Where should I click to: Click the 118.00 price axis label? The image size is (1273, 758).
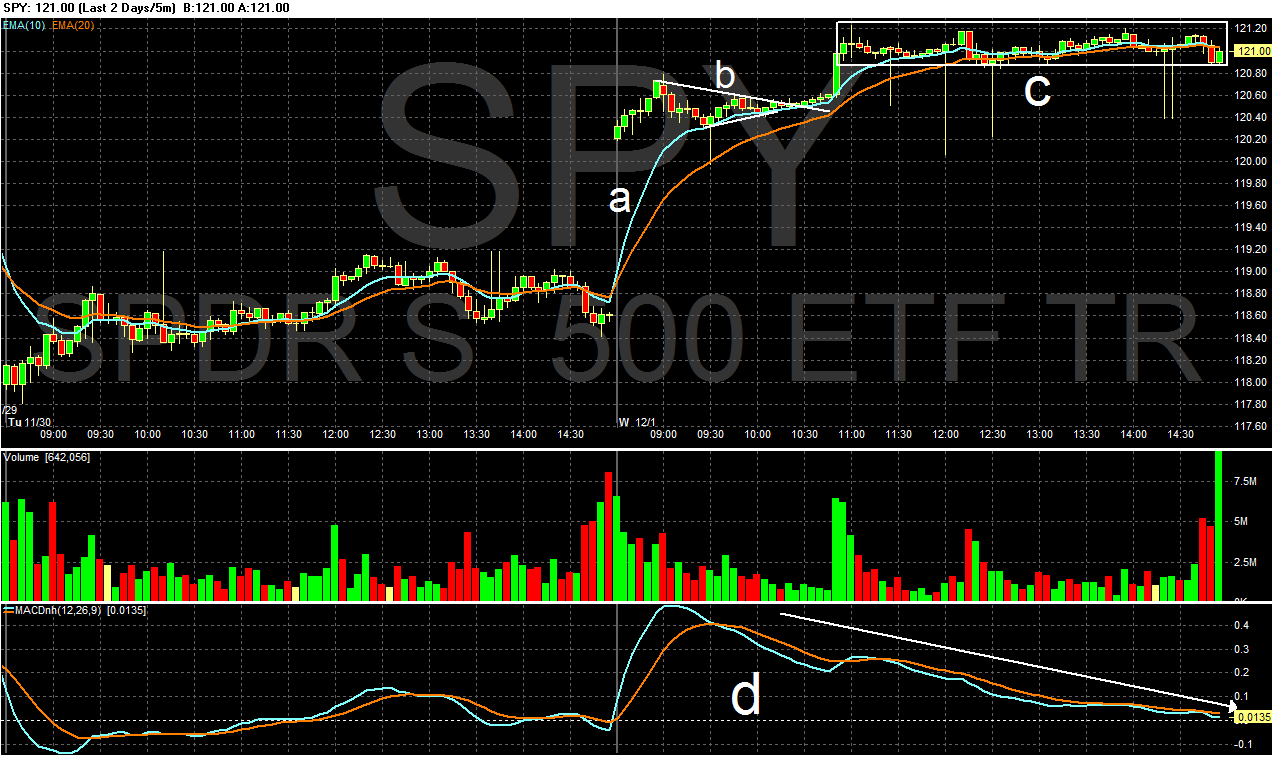pyautogui.click(x=1253, y=382)
